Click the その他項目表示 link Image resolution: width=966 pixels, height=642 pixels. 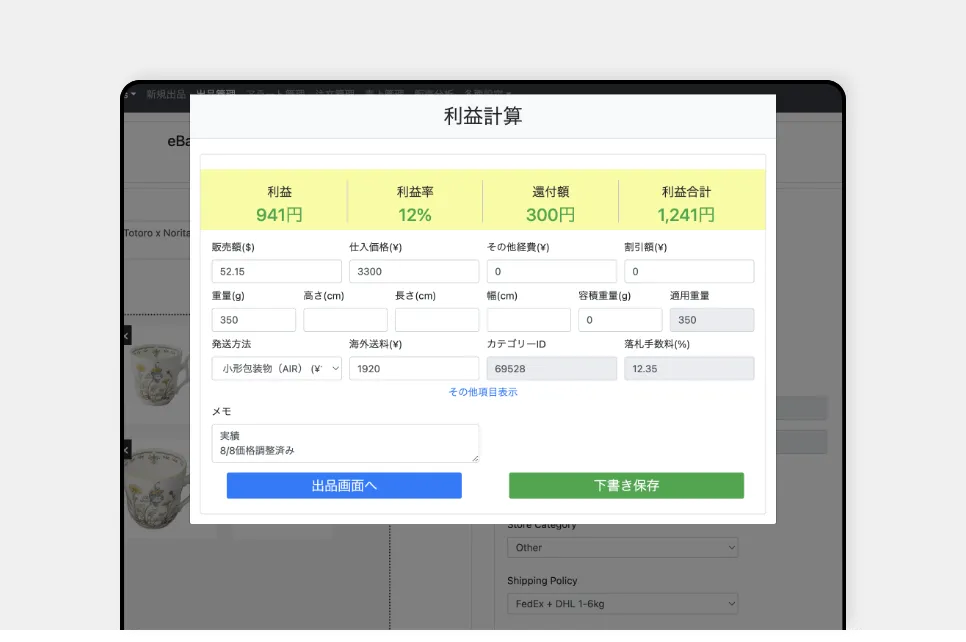[483, 392]
